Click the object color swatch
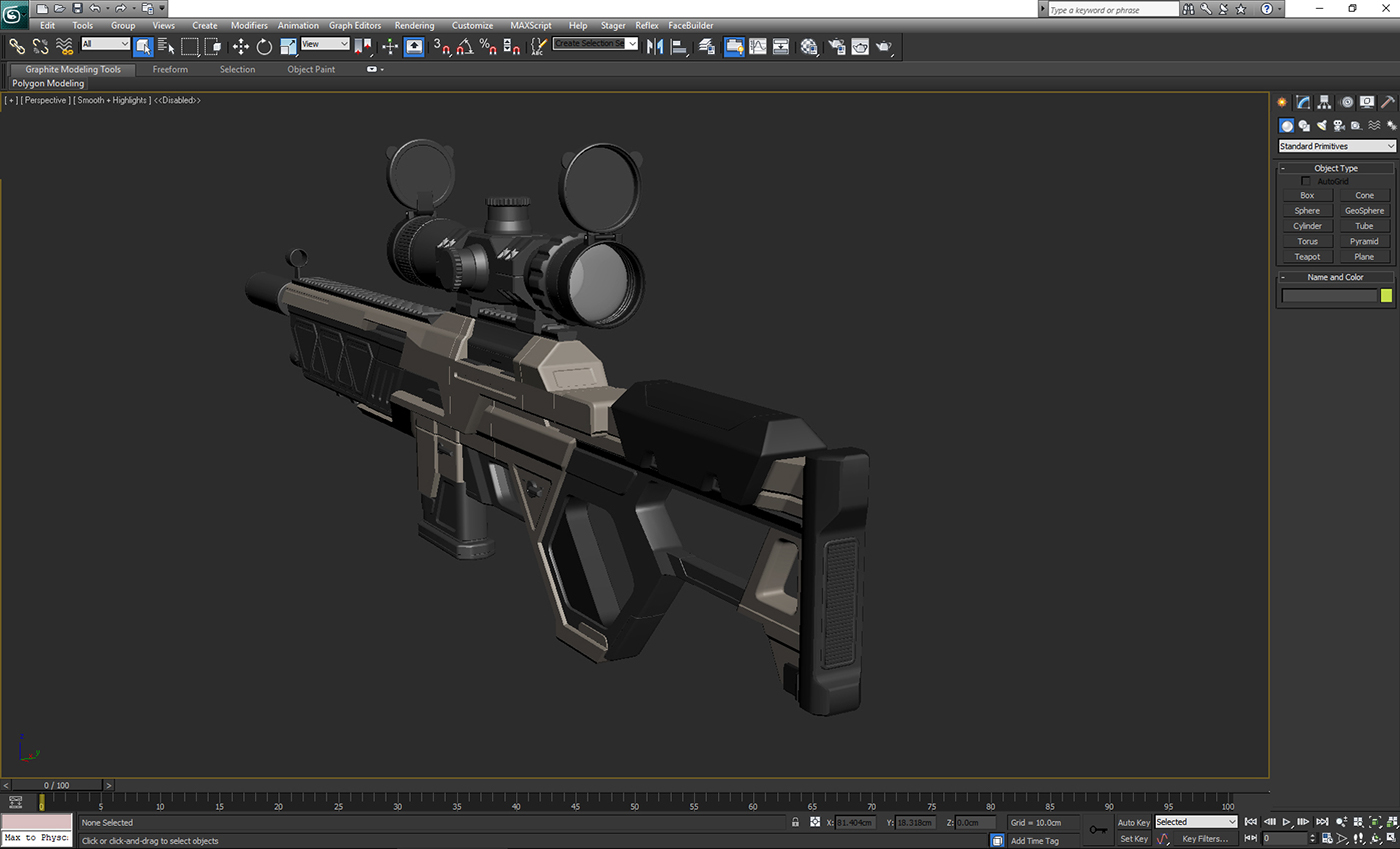Screen dimensions: 1400x849 (x=1386, y=295)
